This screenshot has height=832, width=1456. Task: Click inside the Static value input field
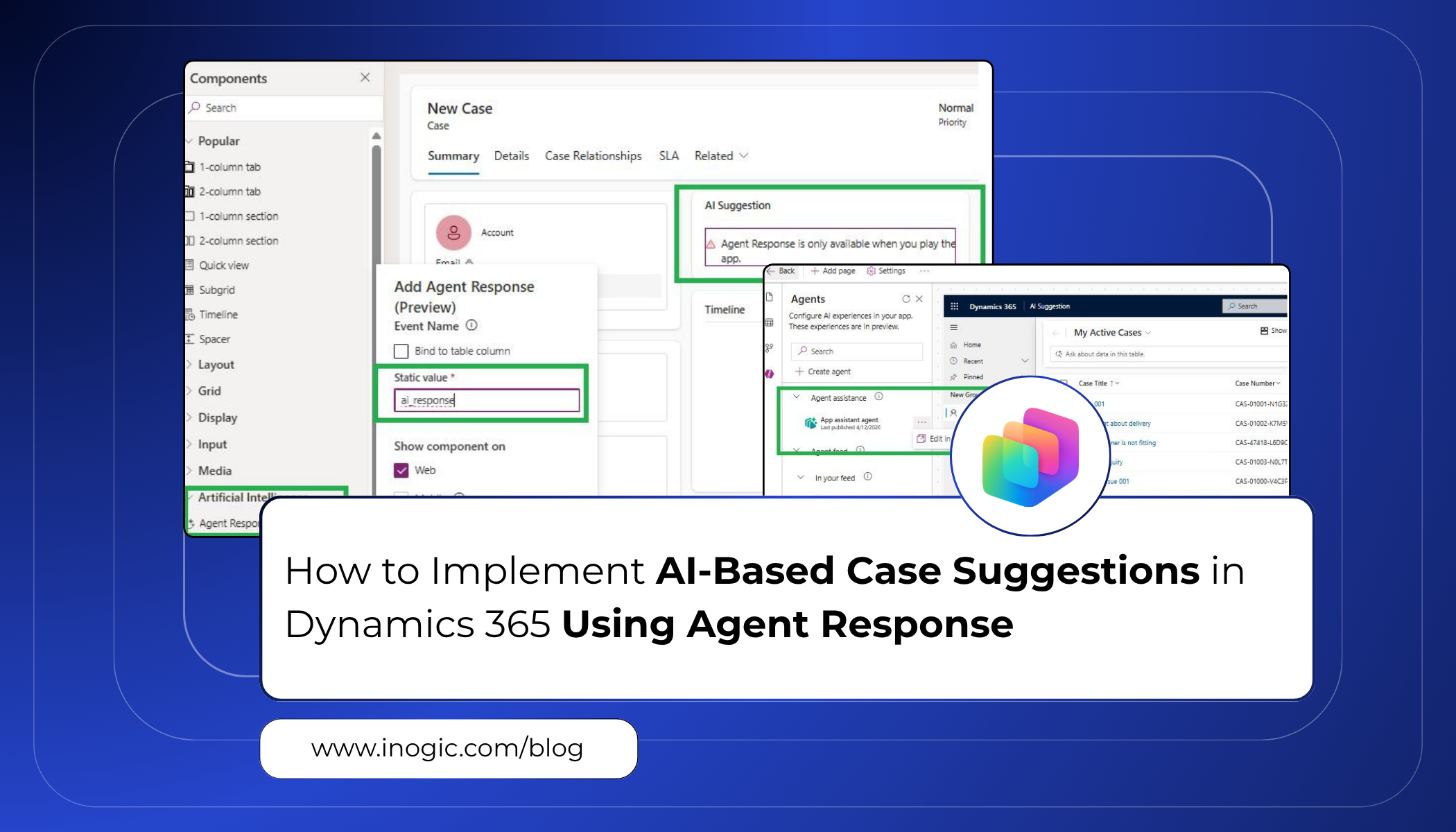click(485, 400)
